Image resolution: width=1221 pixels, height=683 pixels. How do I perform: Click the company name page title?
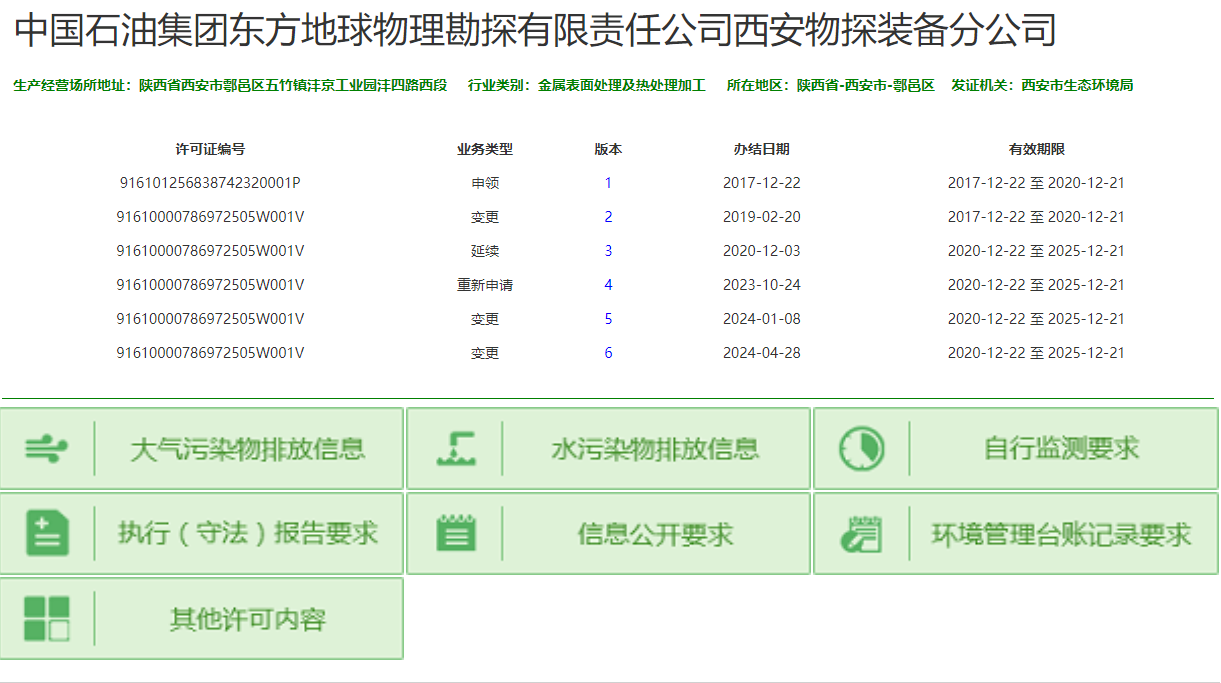click(x=535, y=31)
